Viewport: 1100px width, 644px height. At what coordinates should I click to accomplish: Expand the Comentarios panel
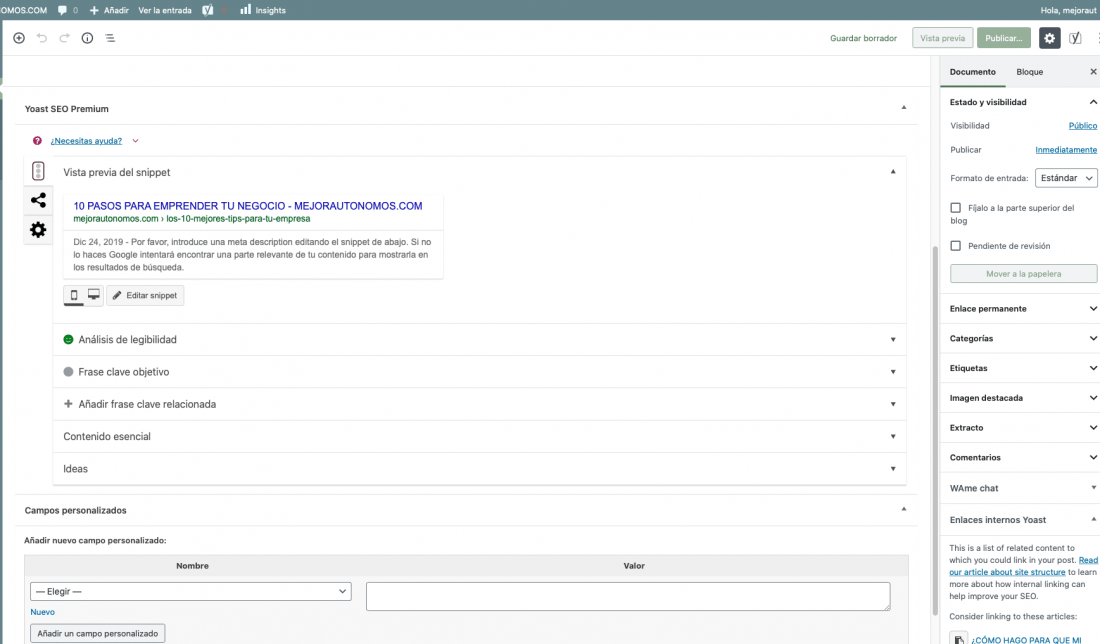tap(1020, 457)
